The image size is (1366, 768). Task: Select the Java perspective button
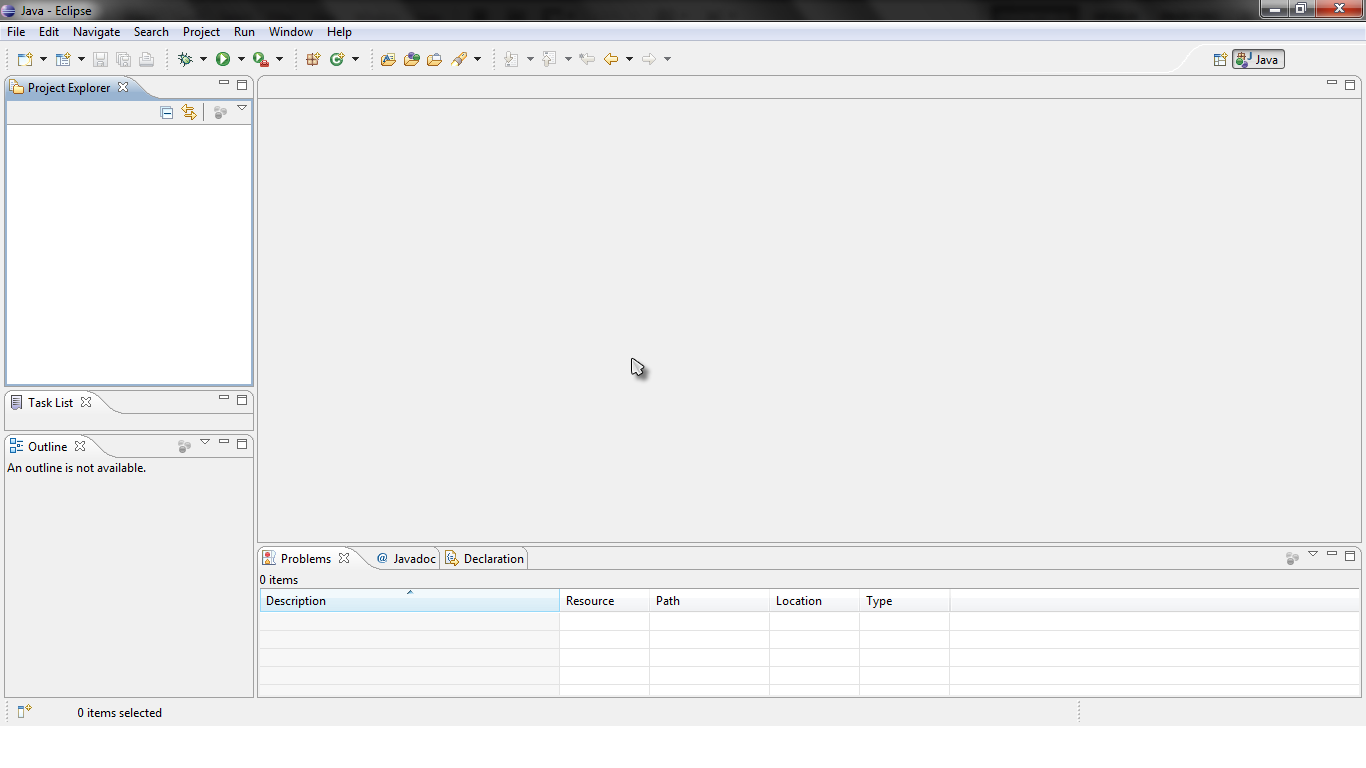tap(1258, 60)
